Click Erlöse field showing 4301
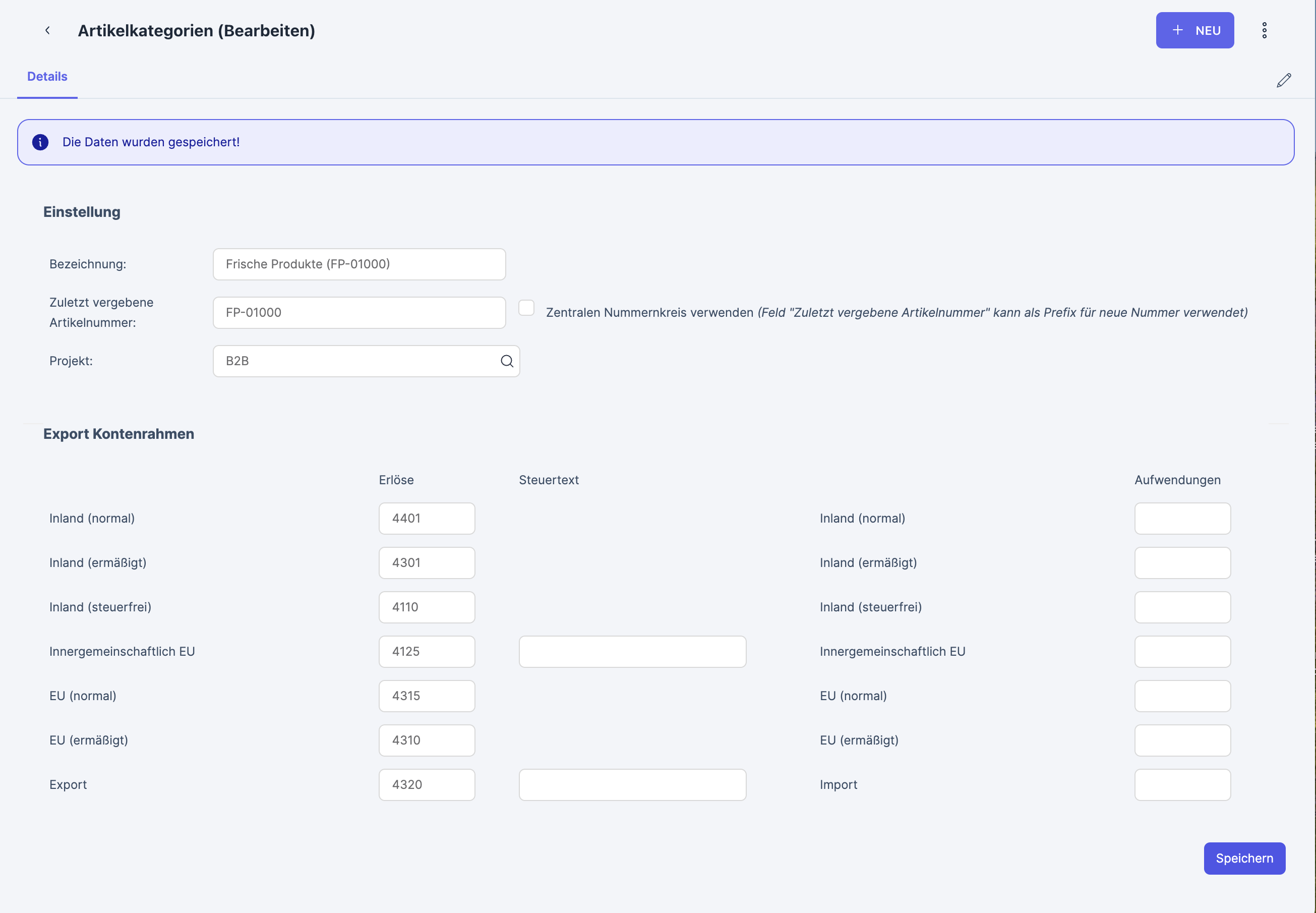The image size is (1316, 913). (427, 563)
